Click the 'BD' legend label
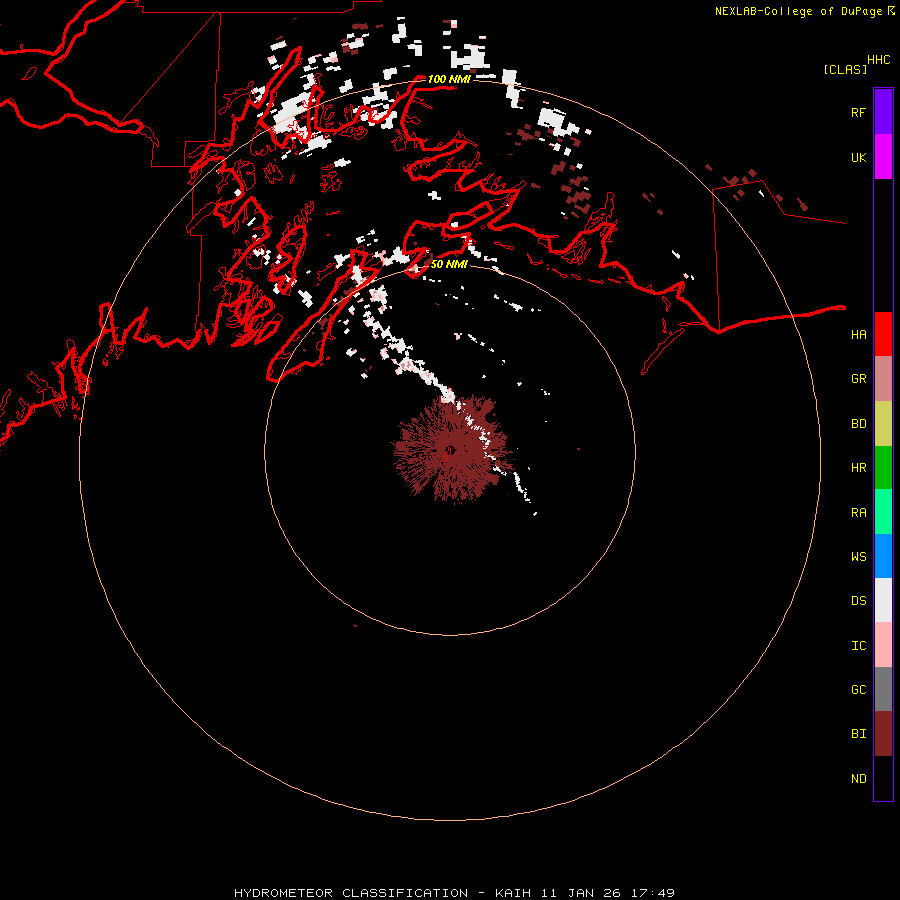The width and height of the screenshot is (900, 900). pos(858,424)
